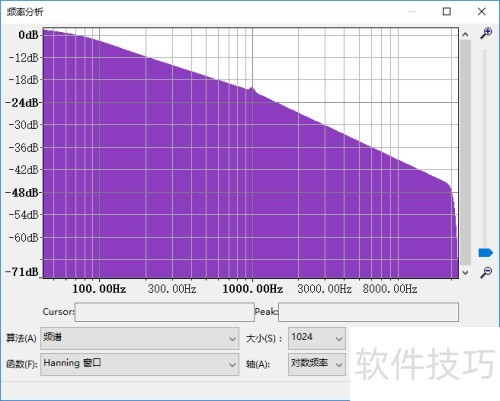Click the -71dB axis label
The width and height of the screenshot is (500, 401).
pos(23,272)
